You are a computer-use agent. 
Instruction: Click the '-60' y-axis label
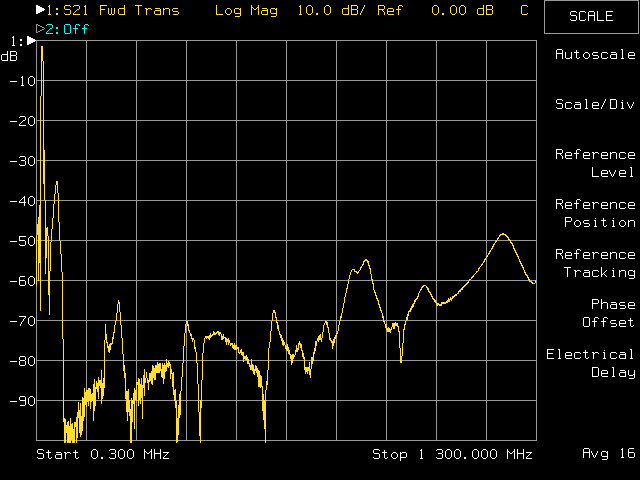coord(23,281)
